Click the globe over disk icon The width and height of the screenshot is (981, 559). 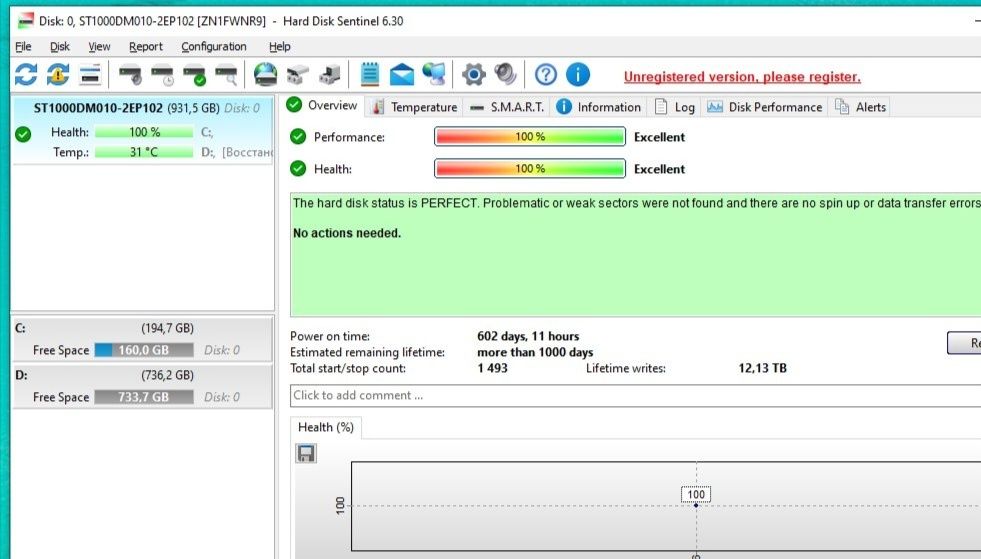click(x=265, y=74)
